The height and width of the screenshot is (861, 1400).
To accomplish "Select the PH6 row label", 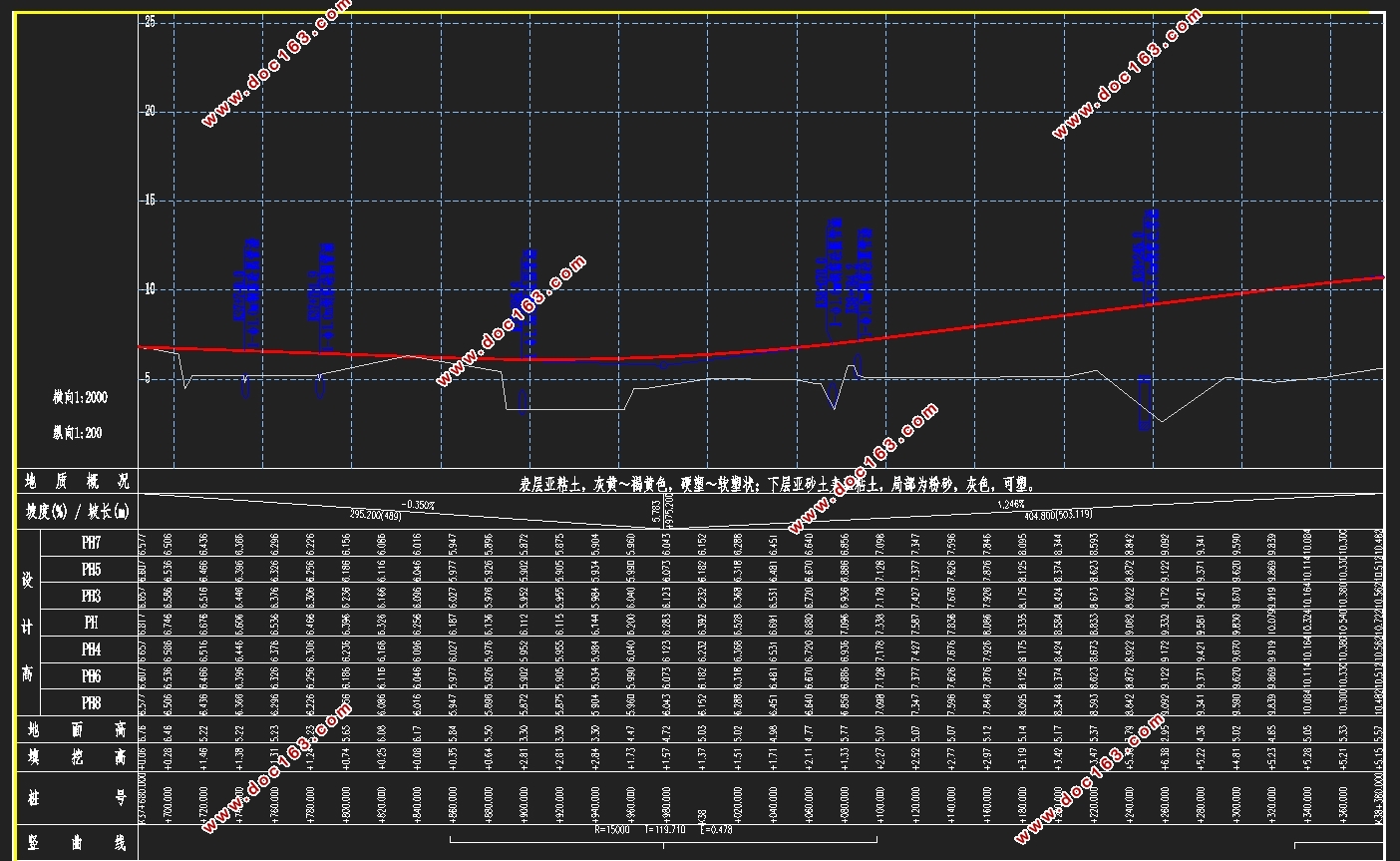I will [91, 676].
